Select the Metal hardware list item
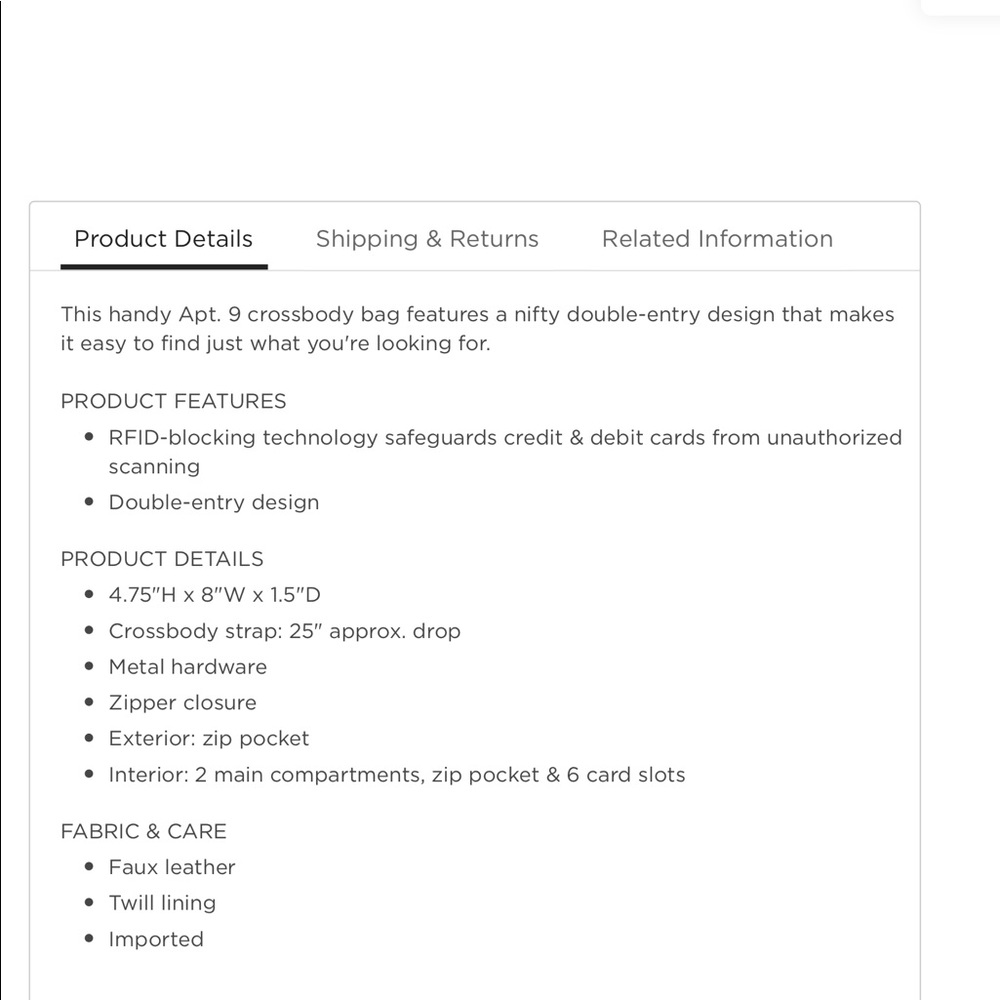Image resolution: width=1000 pixels, height=1000 pixels. coord(188,667)
